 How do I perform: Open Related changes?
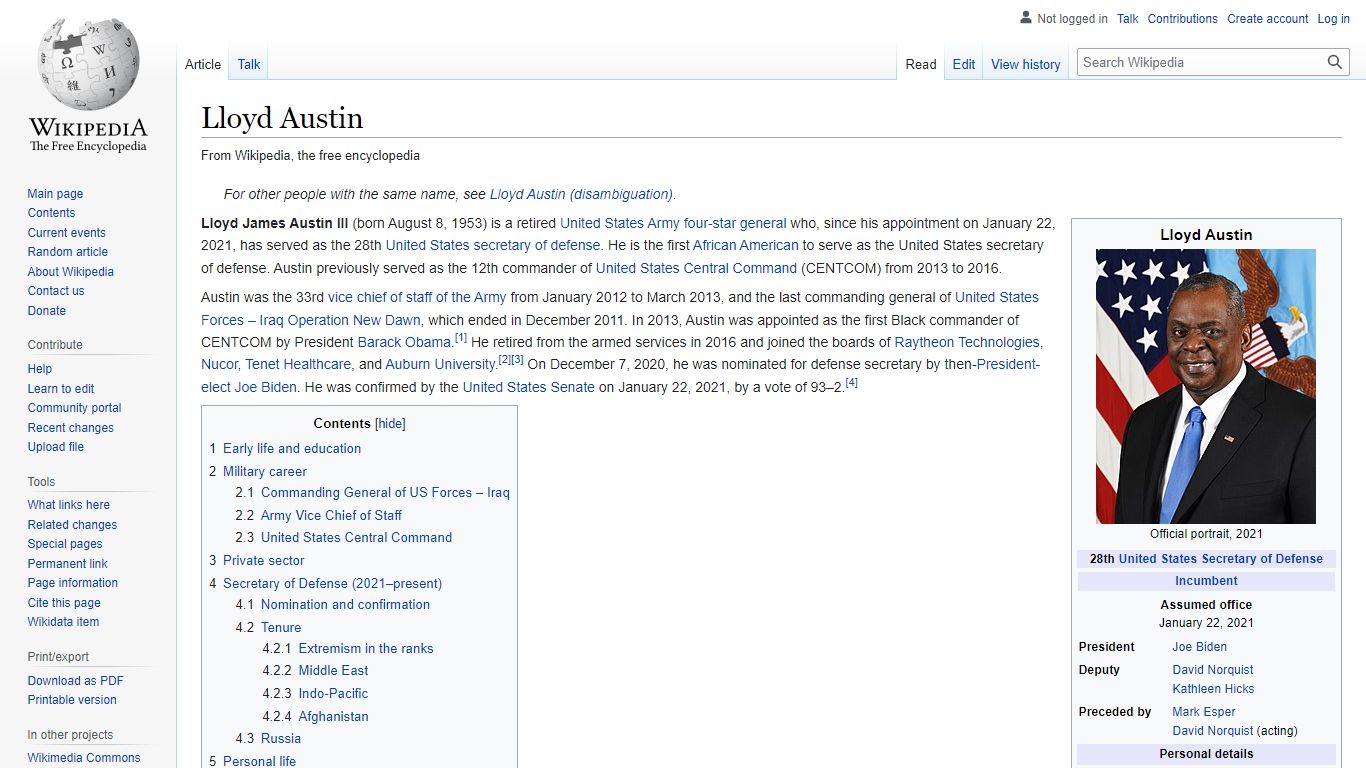coord(72,525)
